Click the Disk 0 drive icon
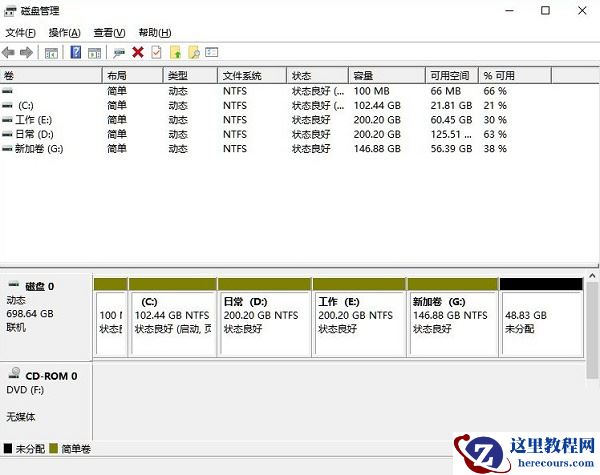This screenshot has height=475, width=600. coord(14,284)
